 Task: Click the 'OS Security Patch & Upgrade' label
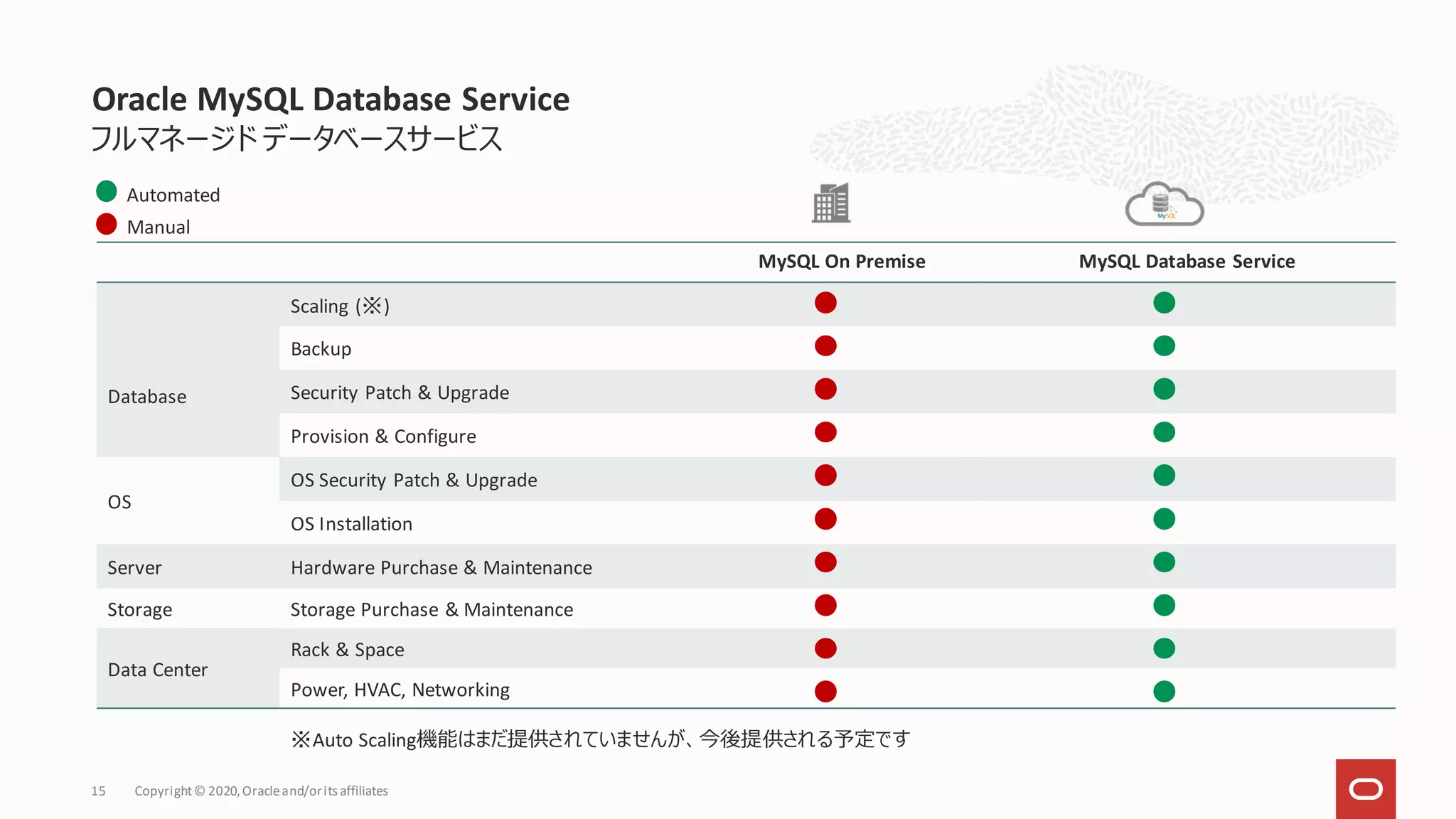click(x=414, y=480)
